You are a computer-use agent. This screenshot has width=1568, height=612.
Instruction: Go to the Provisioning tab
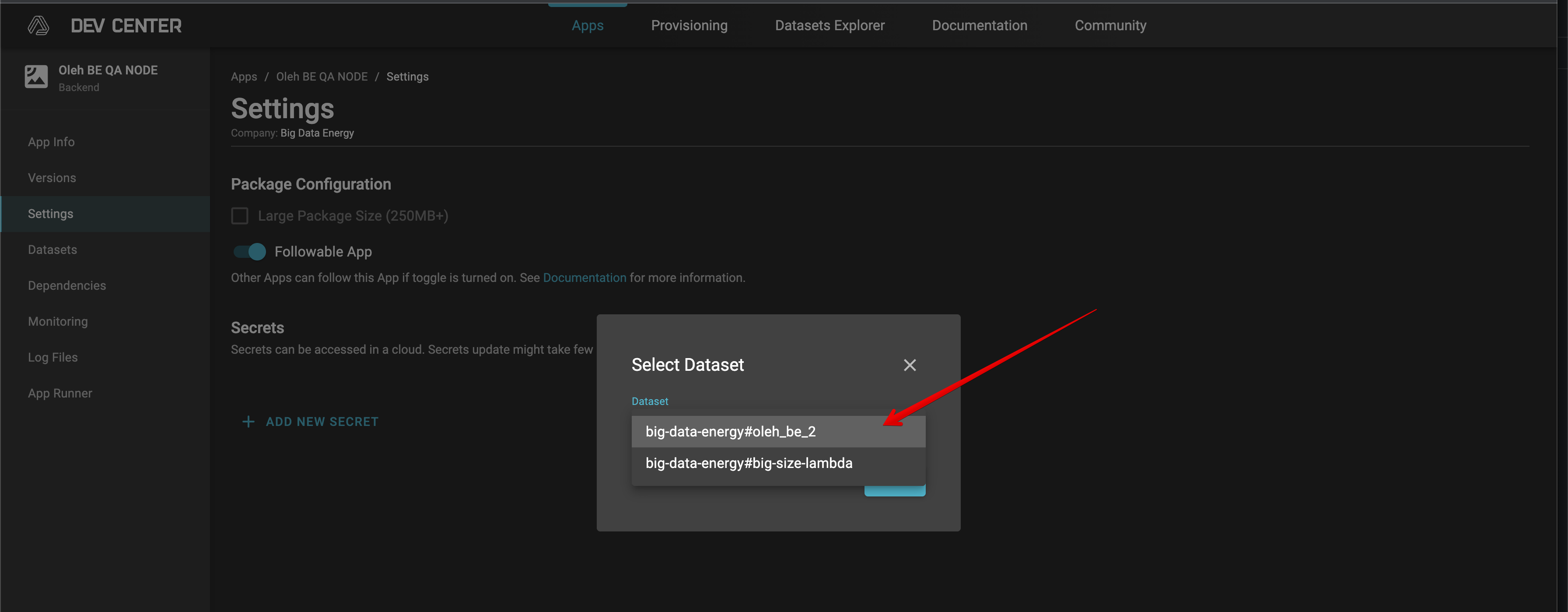tap(689, 25)
